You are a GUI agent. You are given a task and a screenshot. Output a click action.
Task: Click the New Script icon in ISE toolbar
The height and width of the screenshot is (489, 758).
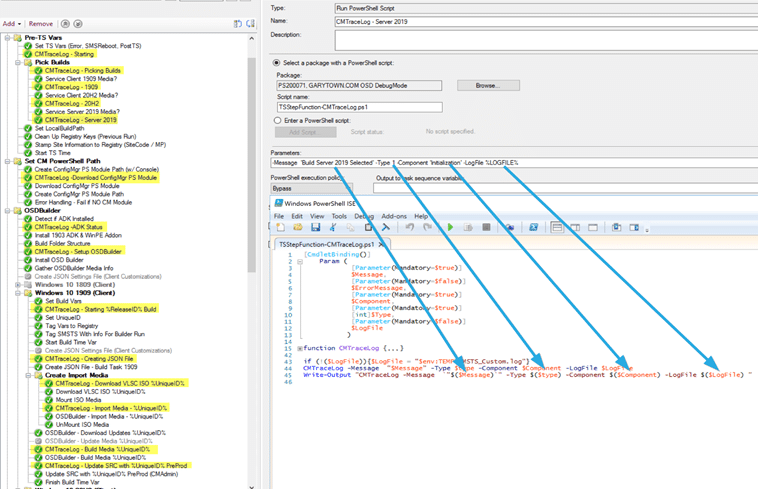click(281, 227)
